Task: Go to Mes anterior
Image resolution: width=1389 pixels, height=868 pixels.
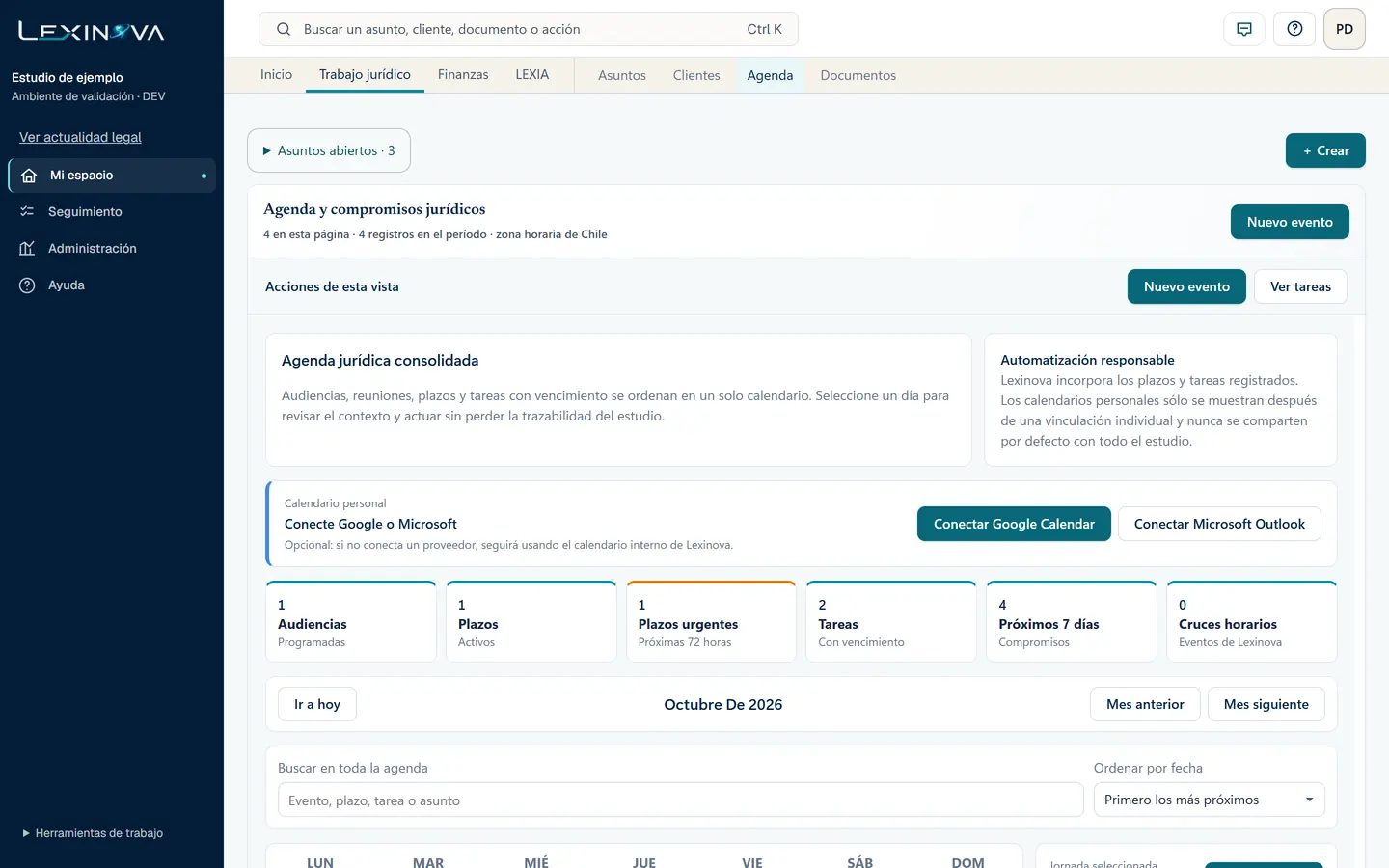Action: pos(1145,704)
